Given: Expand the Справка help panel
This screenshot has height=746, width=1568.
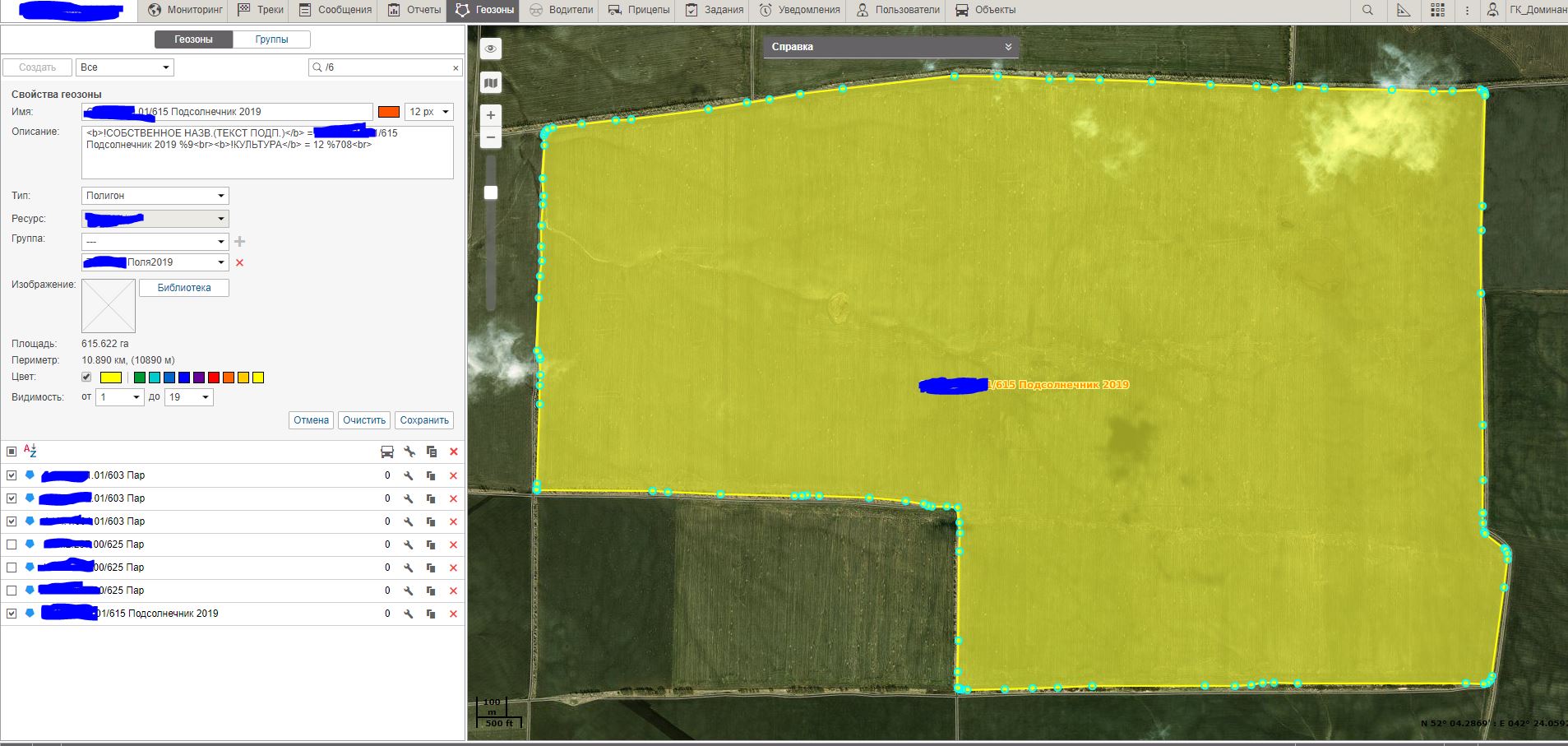Looking at the screenshot, I should pos(1007,47).
